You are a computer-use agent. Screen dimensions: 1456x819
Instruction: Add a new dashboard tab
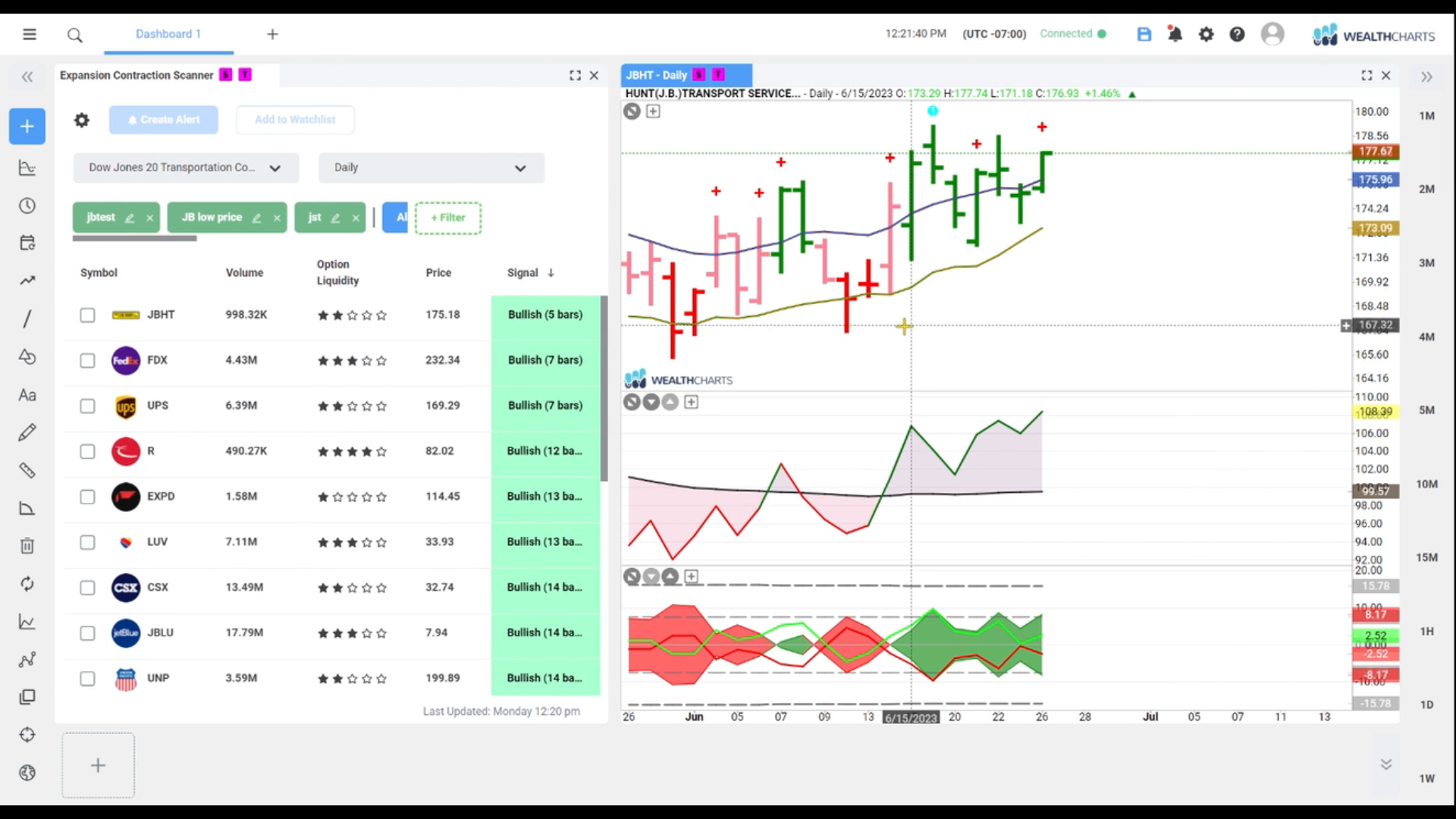click(273, 34)
